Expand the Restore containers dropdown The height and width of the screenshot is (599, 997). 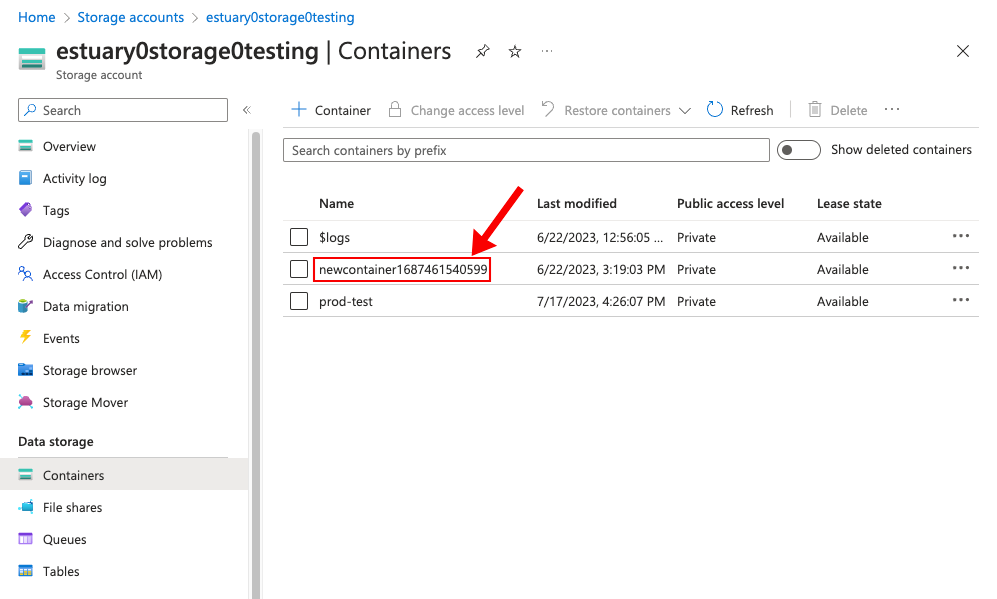[x=684, y=111]
